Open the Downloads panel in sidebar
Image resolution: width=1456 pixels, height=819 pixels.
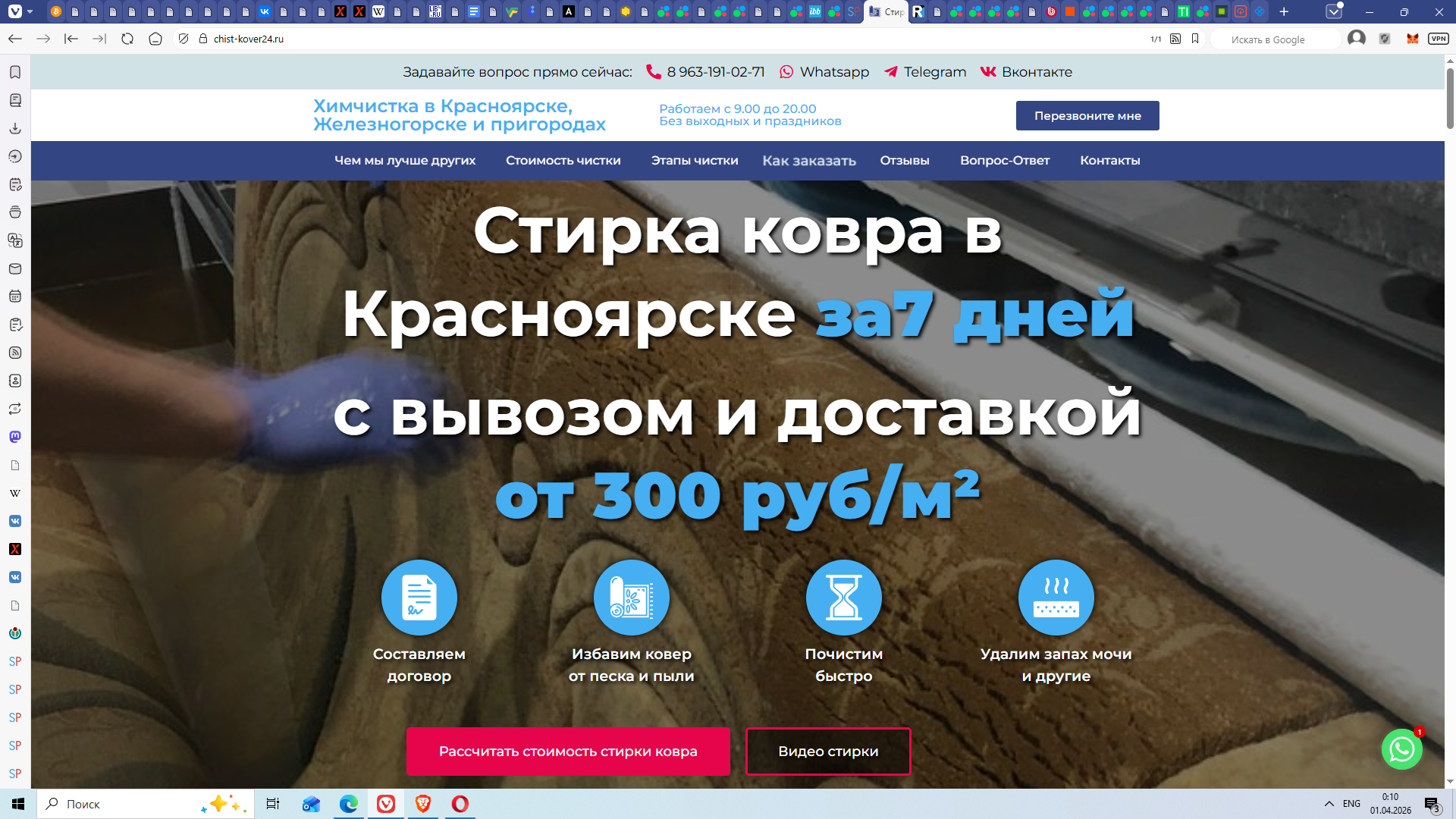pos(15,128)
